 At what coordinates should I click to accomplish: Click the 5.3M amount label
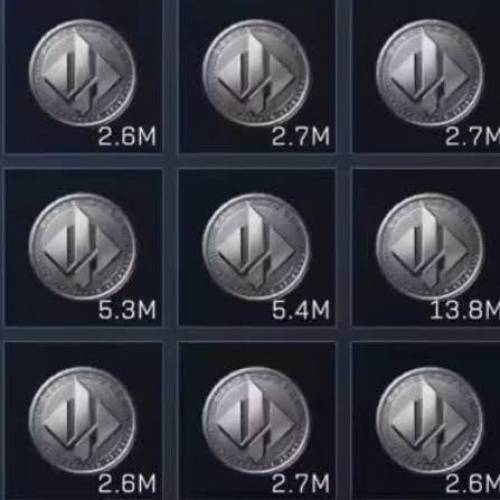pos(127,310)
